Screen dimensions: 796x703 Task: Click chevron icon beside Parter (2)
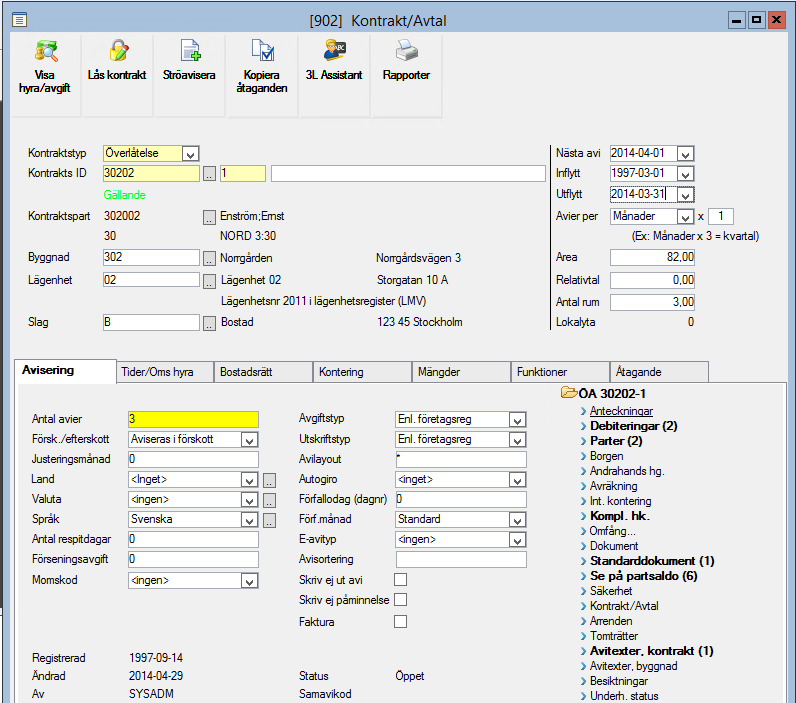583,442
